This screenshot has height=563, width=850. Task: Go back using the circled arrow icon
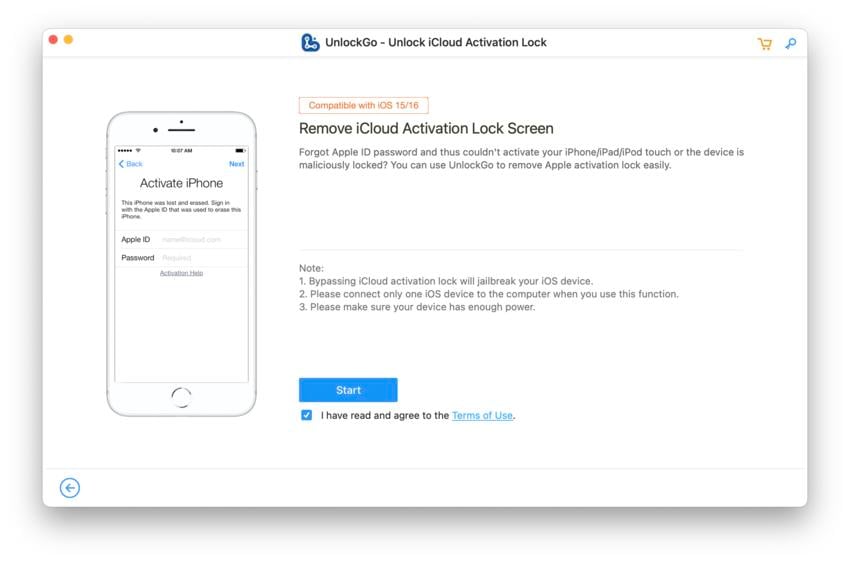(70, 488)
